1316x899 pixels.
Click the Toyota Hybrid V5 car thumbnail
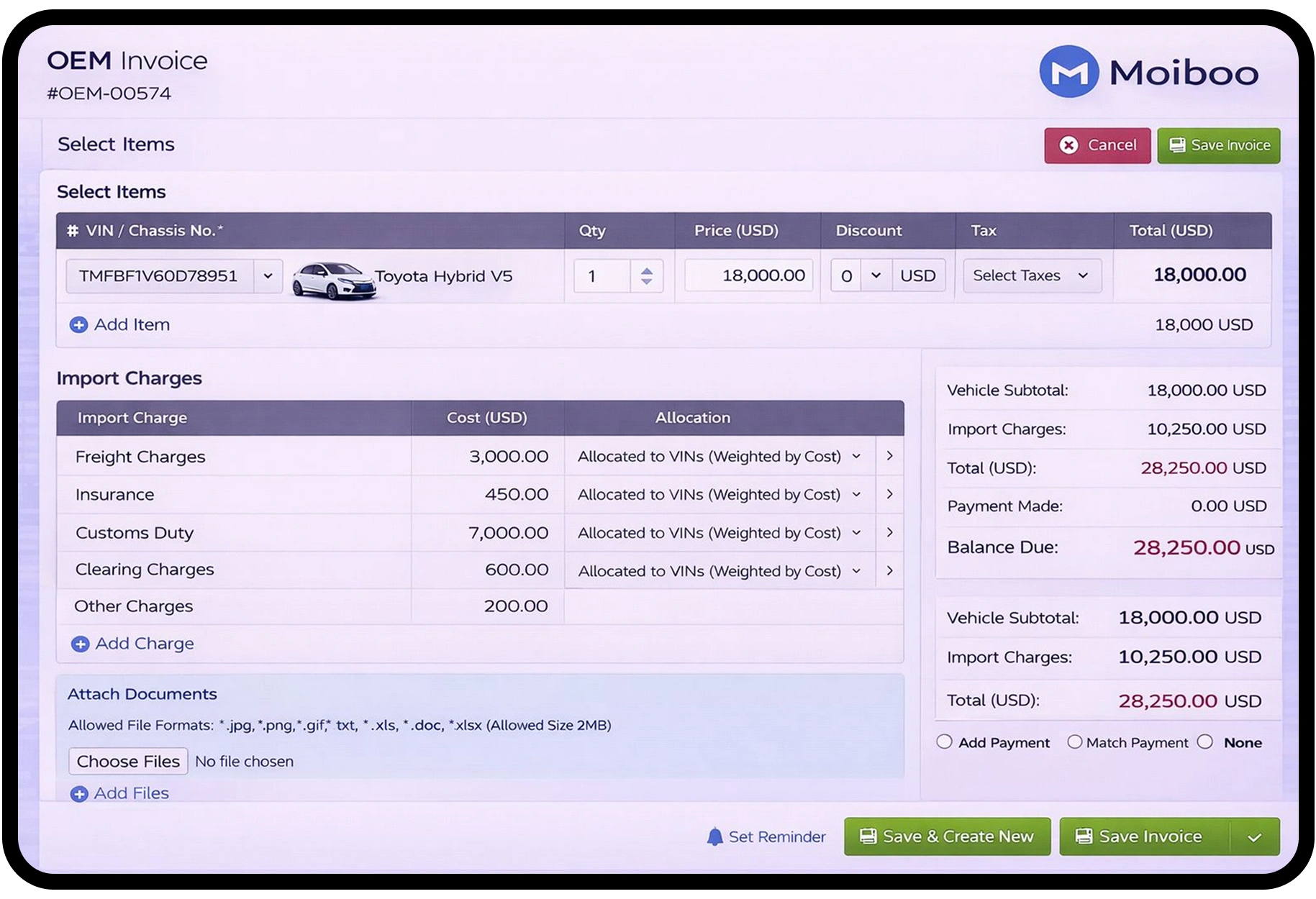click(334, 281)
